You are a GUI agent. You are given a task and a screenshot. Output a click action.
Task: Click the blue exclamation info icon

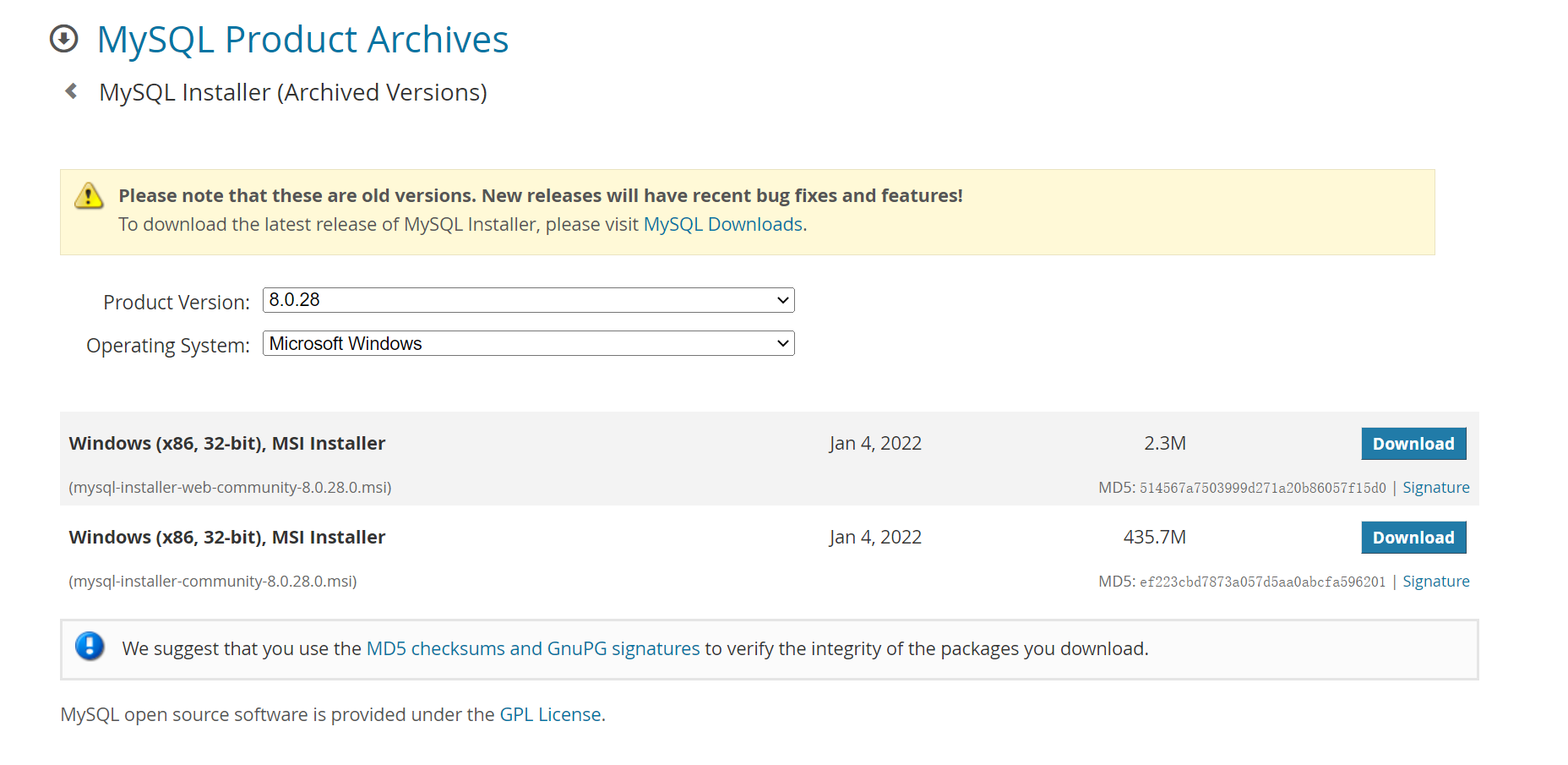90,647
